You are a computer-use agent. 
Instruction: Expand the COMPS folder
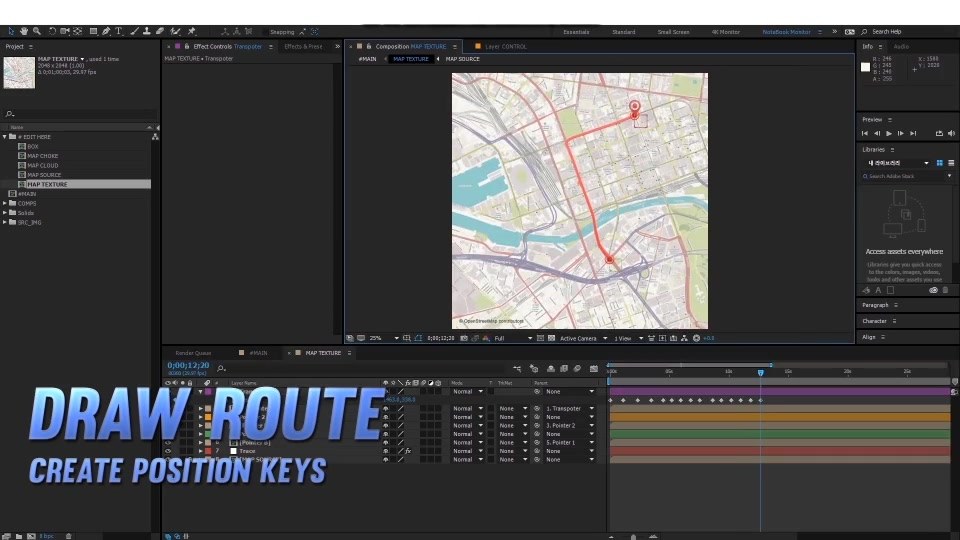pos(5,203)
